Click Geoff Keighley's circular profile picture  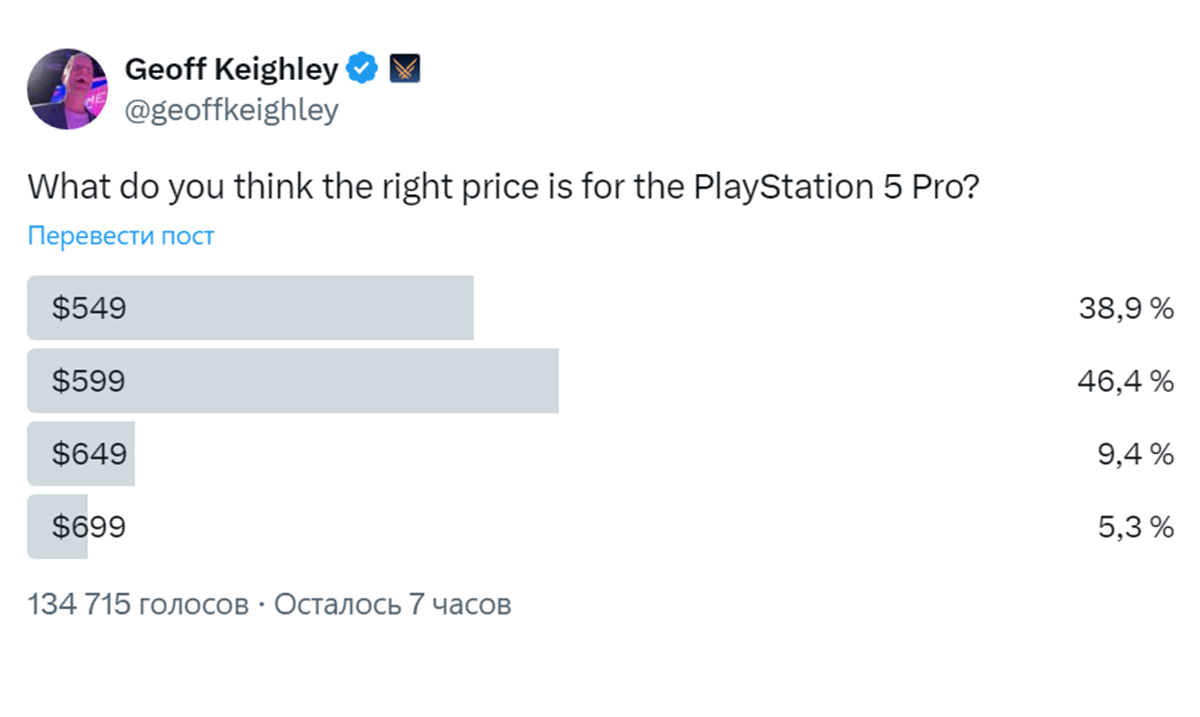(x=68, y=88)
